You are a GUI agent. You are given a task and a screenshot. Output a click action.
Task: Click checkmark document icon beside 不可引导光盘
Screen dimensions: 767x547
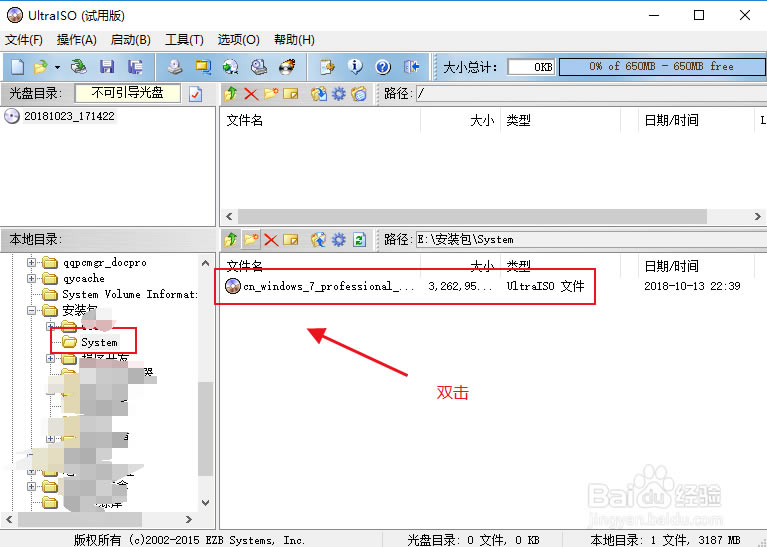195,93
